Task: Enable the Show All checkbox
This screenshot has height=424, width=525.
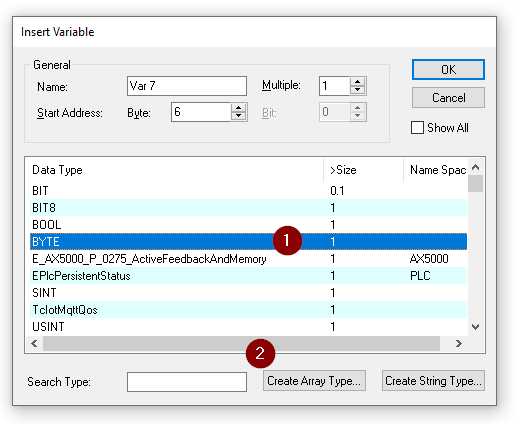Action: pos(417,128)
